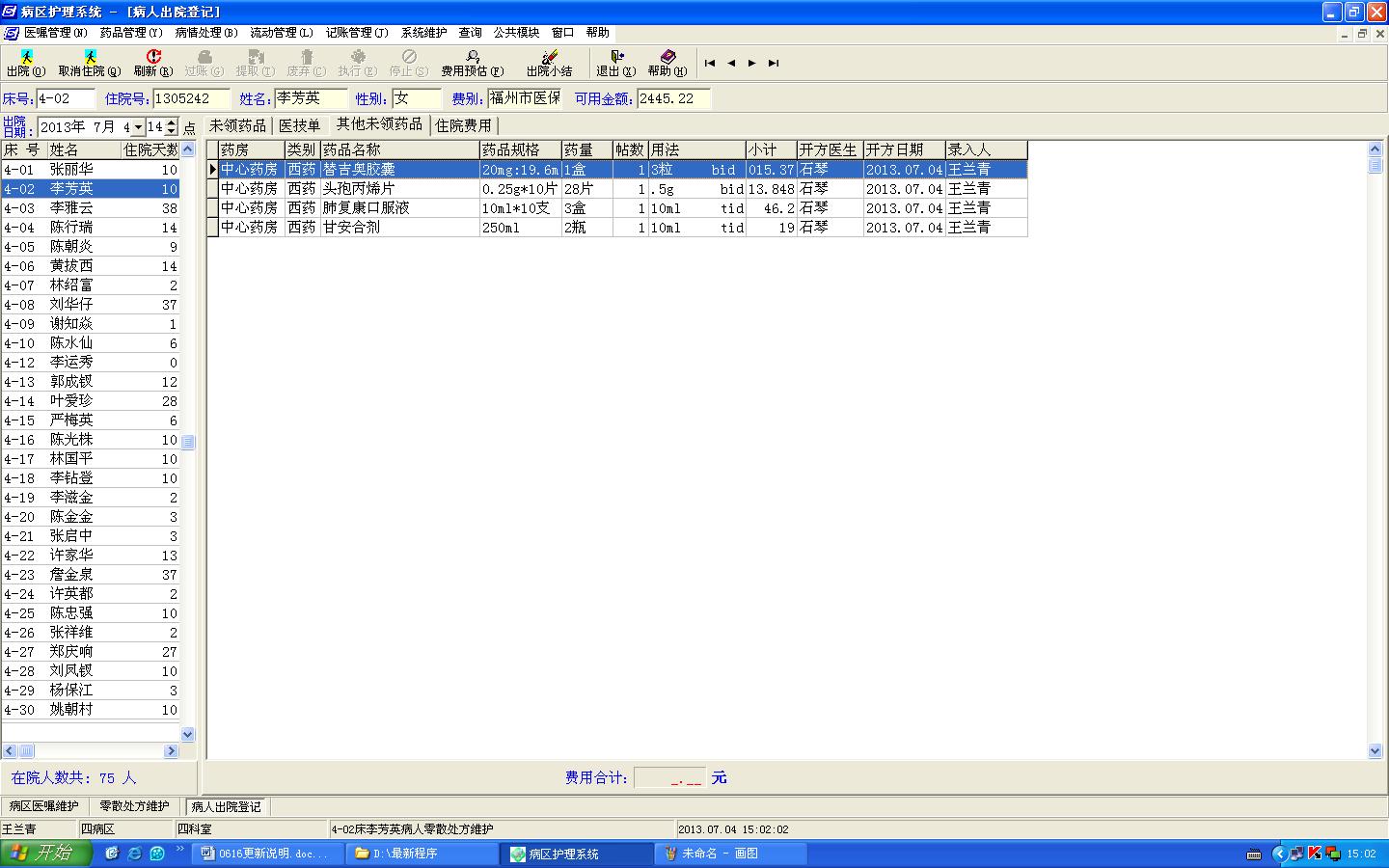Image resolution: width=1389 pixels, height=868 pixels.
Task: Click the 住院天数 column header
Action: (x=150, y=149)
